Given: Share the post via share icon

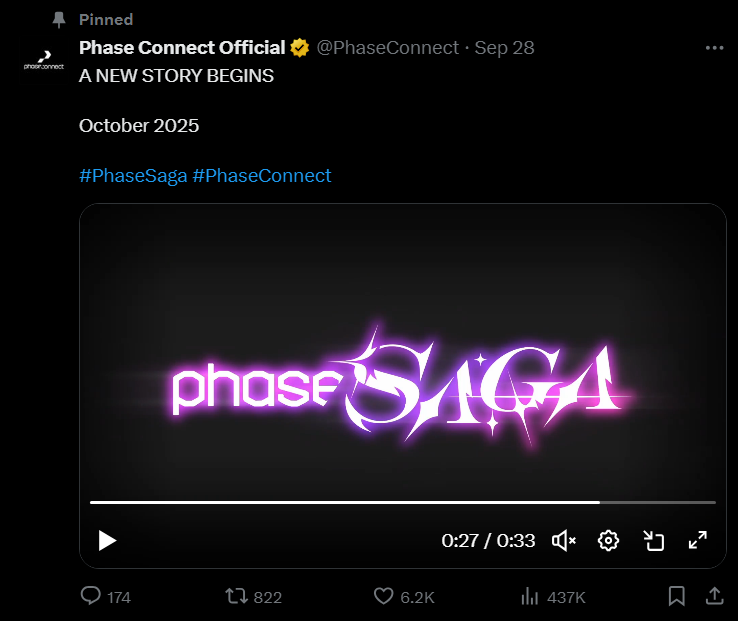Looking at the screenshot, I should [715, 596].
